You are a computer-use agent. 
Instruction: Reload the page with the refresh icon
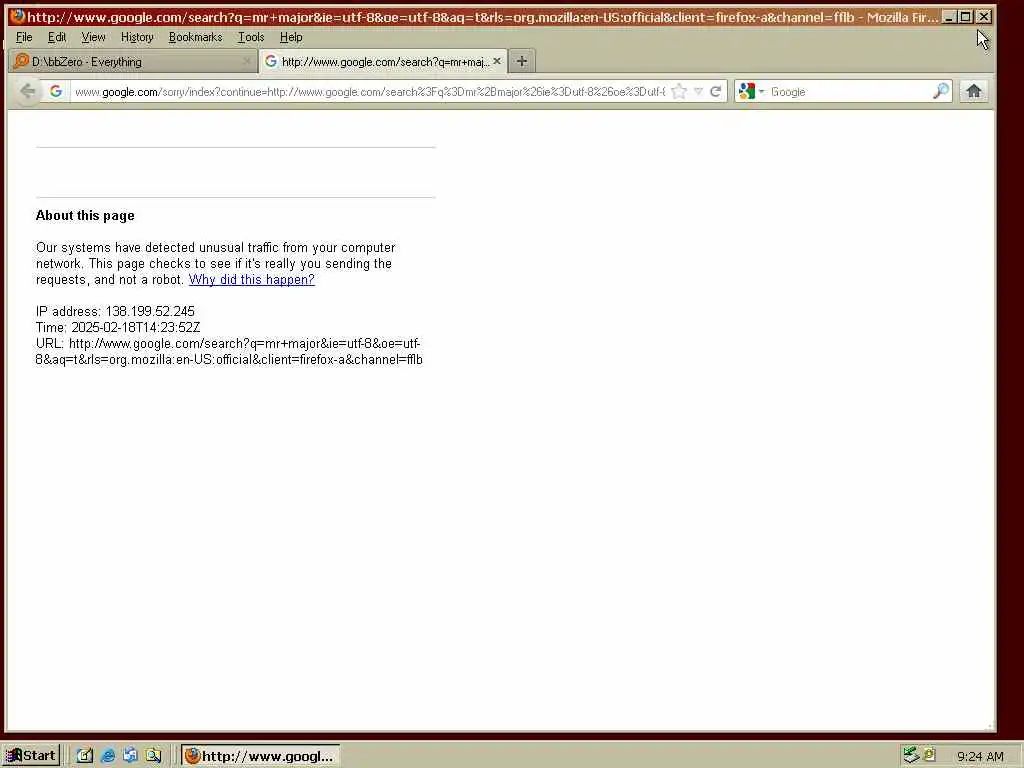(716, 91)
